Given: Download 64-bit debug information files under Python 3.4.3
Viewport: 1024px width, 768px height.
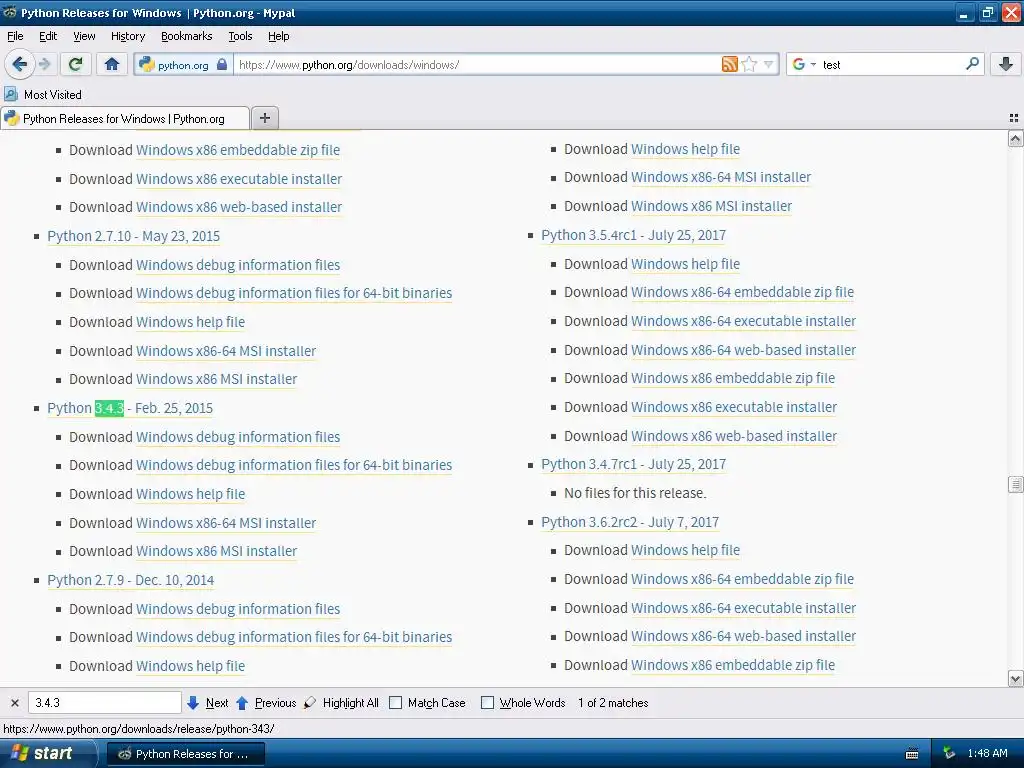Looking at the screenshot, I should coord(294,465).
